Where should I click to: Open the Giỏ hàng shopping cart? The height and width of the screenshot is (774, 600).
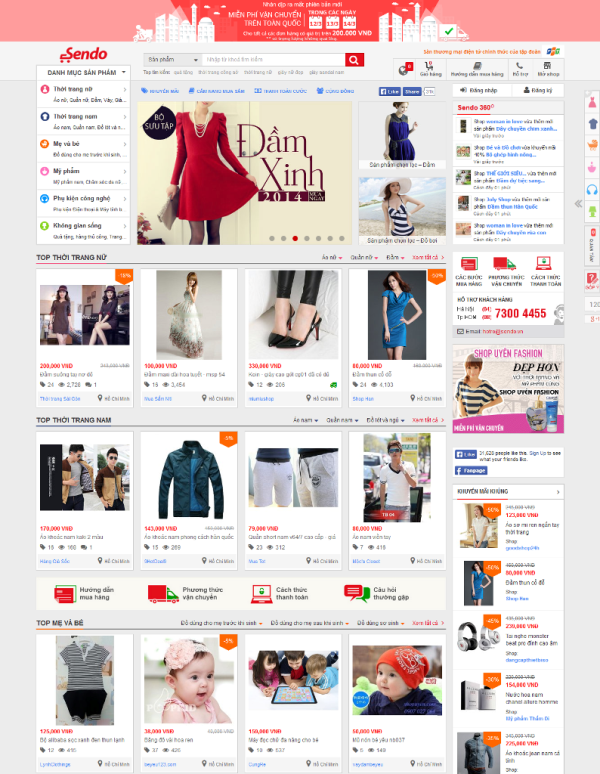430,68
